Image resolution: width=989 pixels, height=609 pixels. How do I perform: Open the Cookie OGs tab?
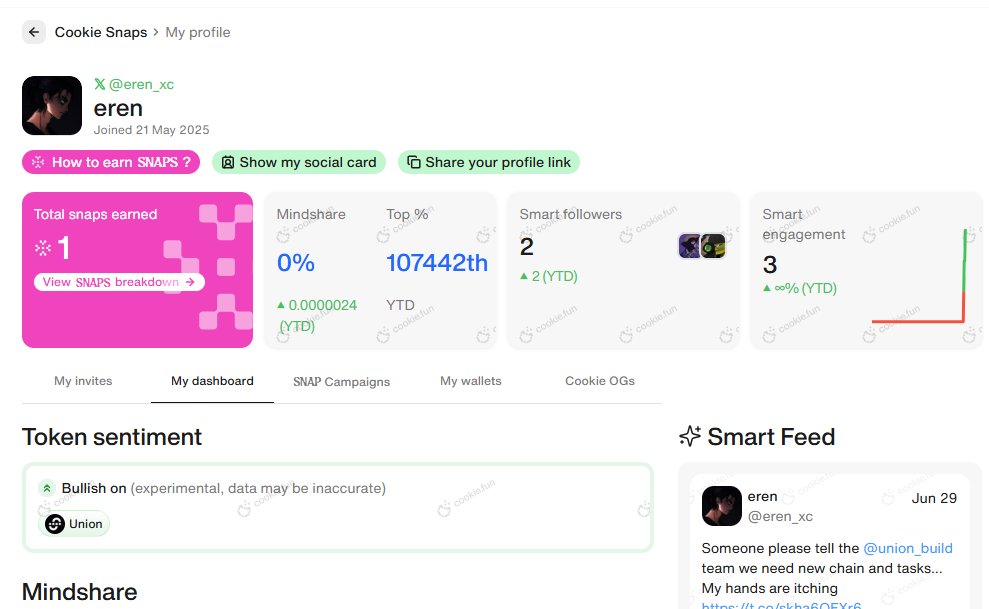pyautogui.click(x=600, y=381)
